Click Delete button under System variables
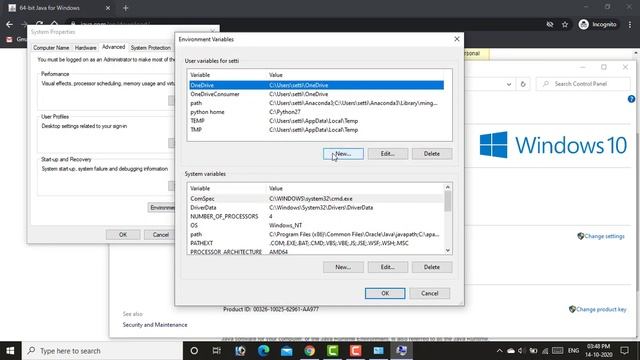 [x=432, y=267]
